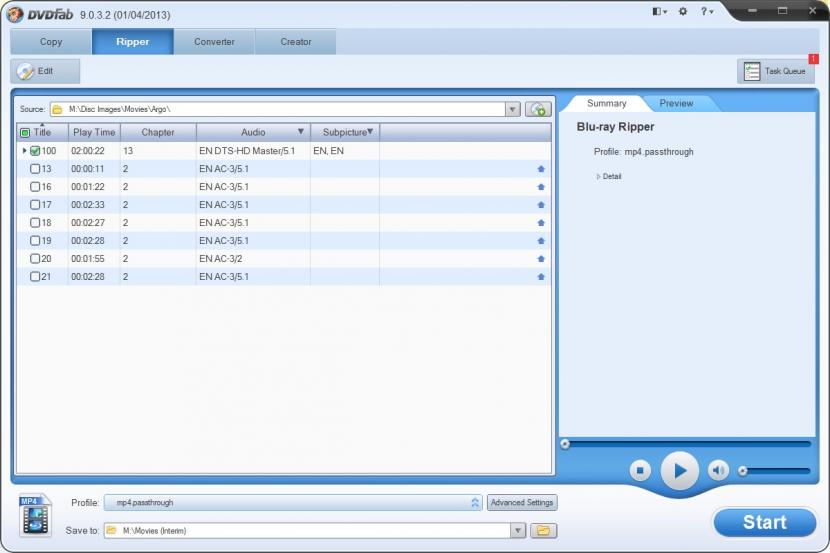Open Advanced Settings

[x=521, y=503]
